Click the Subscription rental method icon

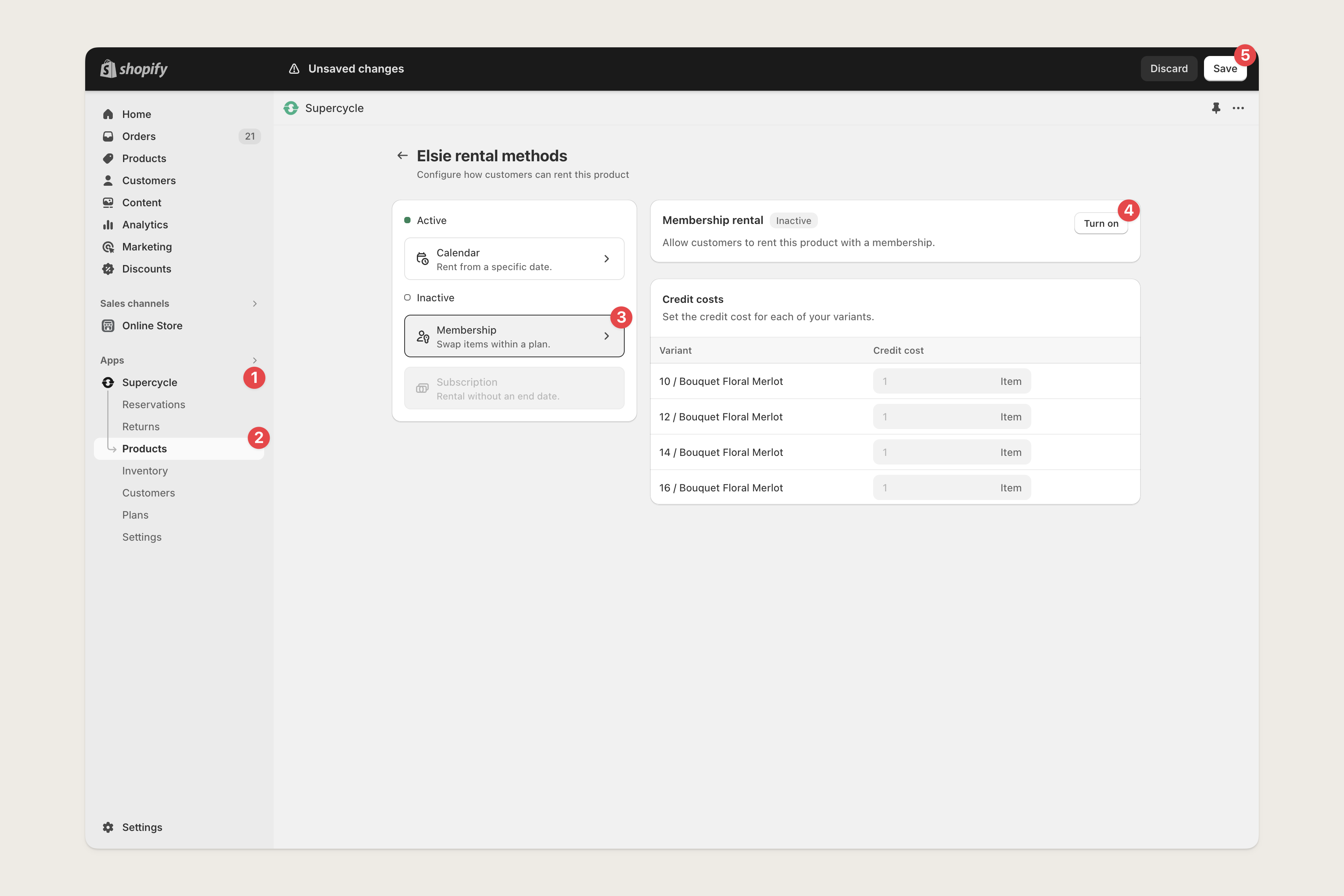pyautogui.click(x=422, y=388)
